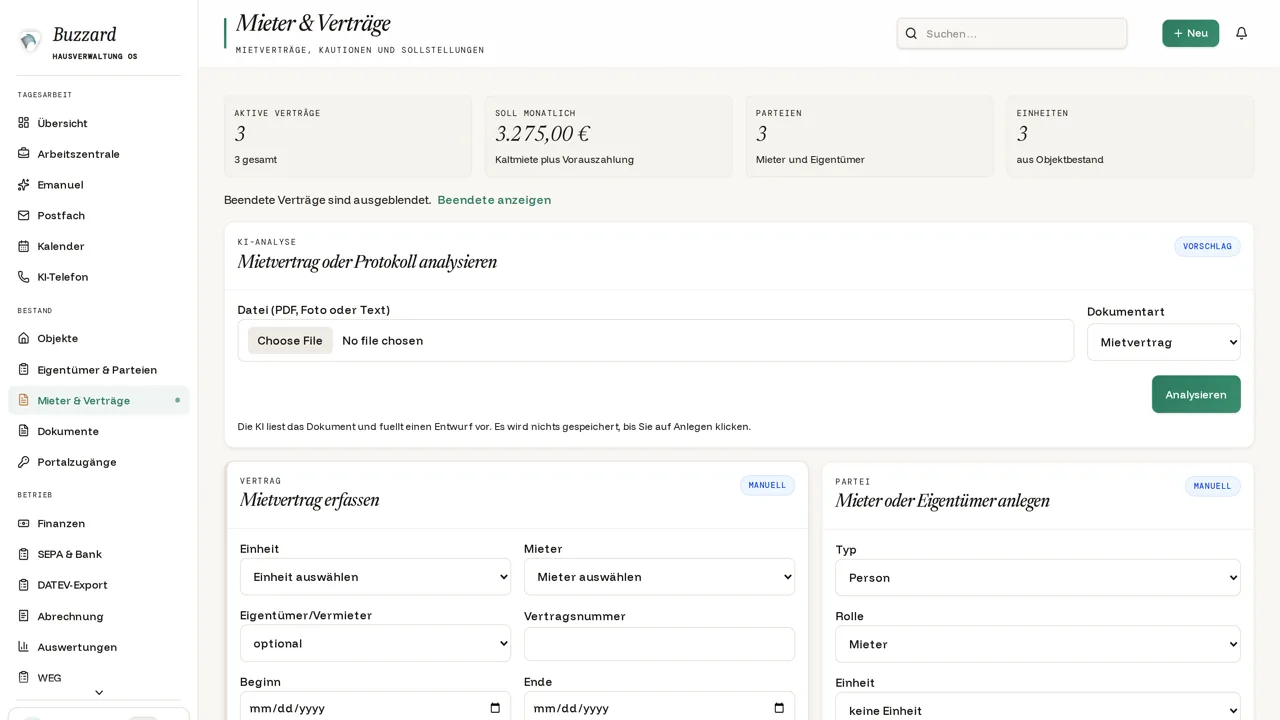The height and width of the screenshot is (720, 1280).
Task: Open the Auswertungen chart icon
Action: pyautogui.click(x=23, y=647)
